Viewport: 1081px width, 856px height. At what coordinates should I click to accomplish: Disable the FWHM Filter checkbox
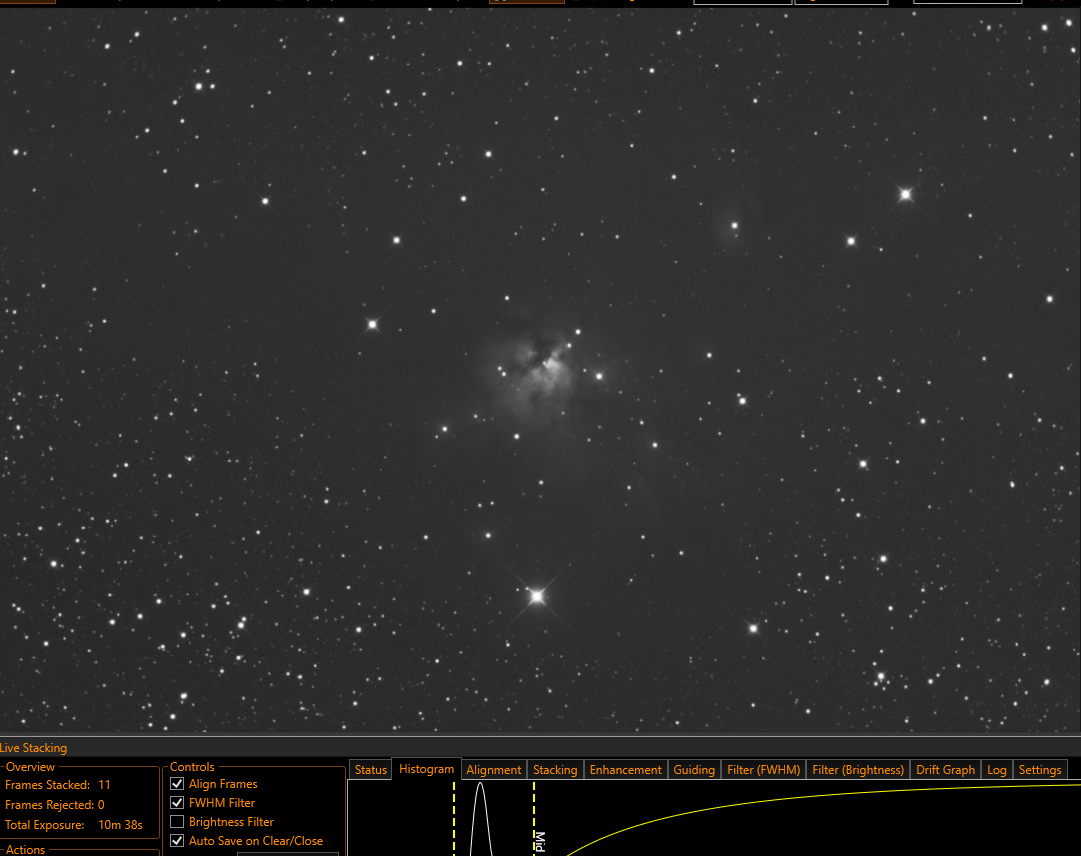coord(177,803)
